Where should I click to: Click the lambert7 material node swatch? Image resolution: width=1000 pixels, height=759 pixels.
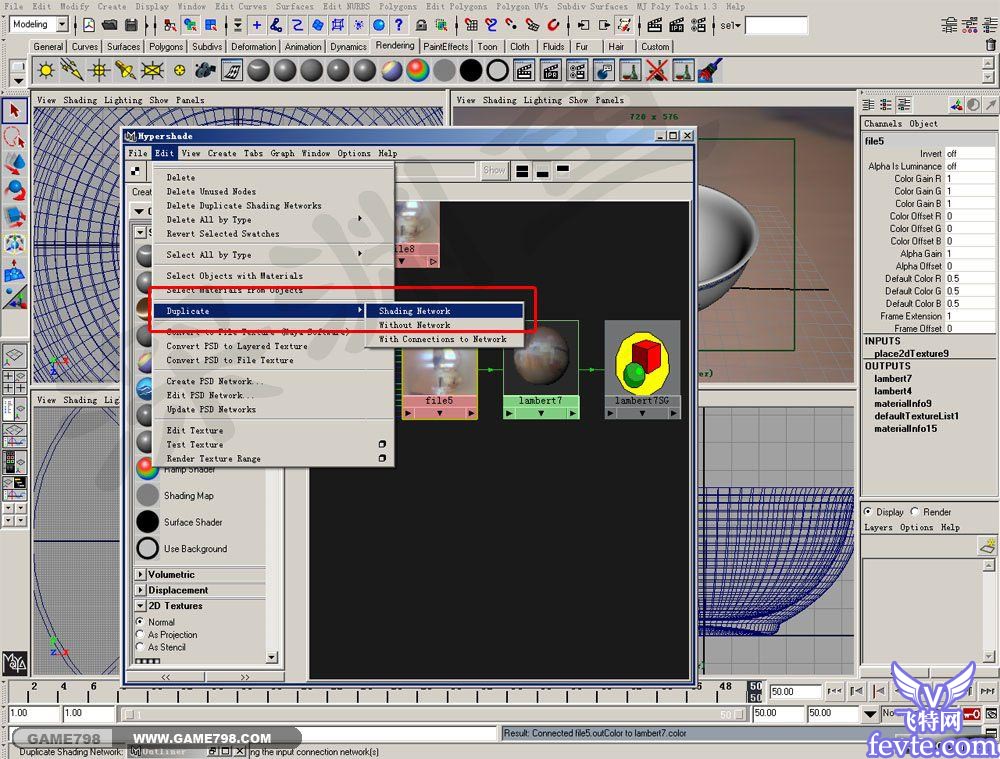541,357
